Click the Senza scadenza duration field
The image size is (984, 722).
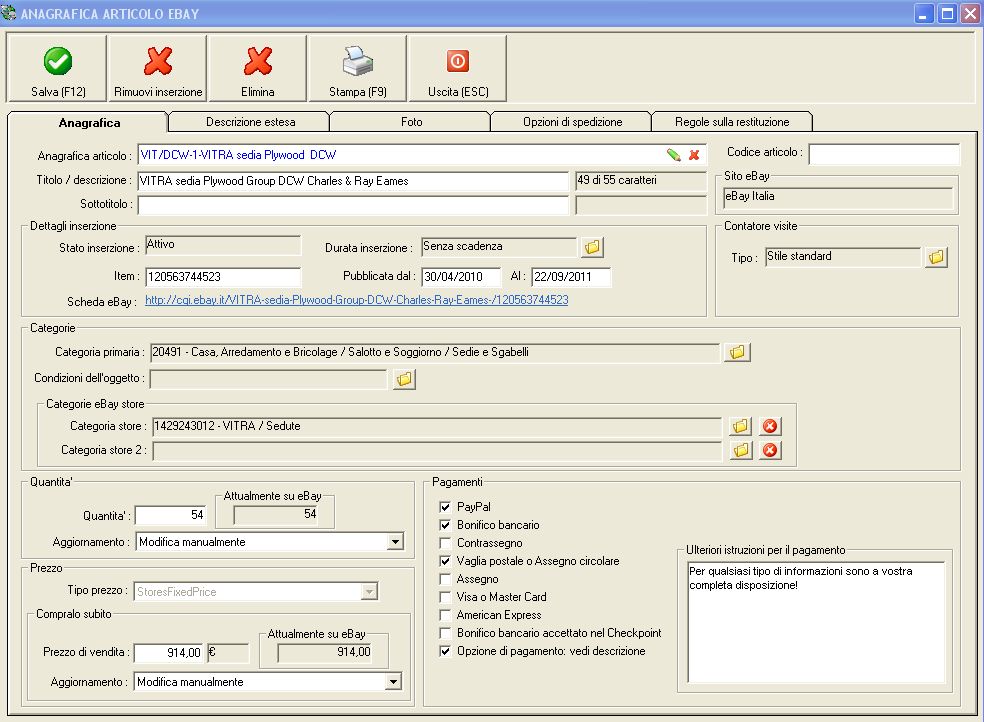pyautogui.click(x=499, y=247)
